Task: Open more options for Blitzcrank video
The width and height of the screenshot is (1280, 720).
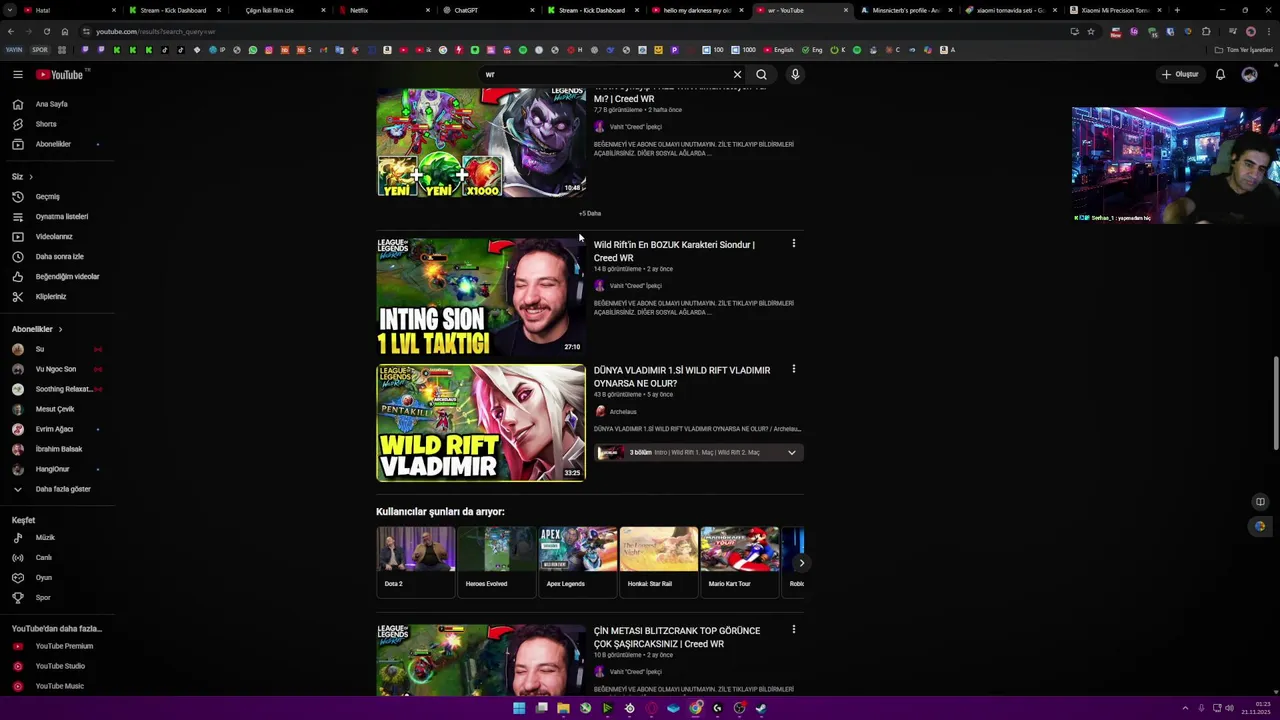Action: click(x=794, y=629)
